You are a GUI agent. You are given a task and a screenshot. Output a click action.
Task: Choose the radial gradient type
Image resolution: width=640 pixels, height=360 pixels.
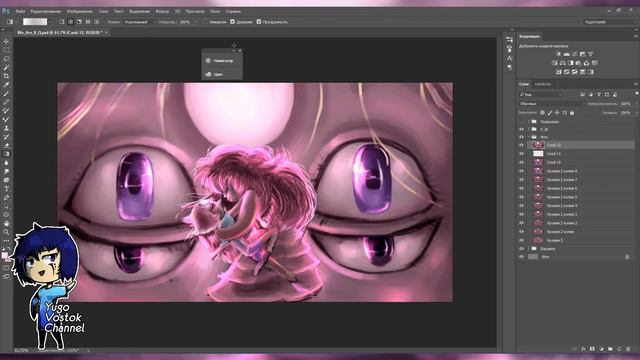click(x=70, y=22)
